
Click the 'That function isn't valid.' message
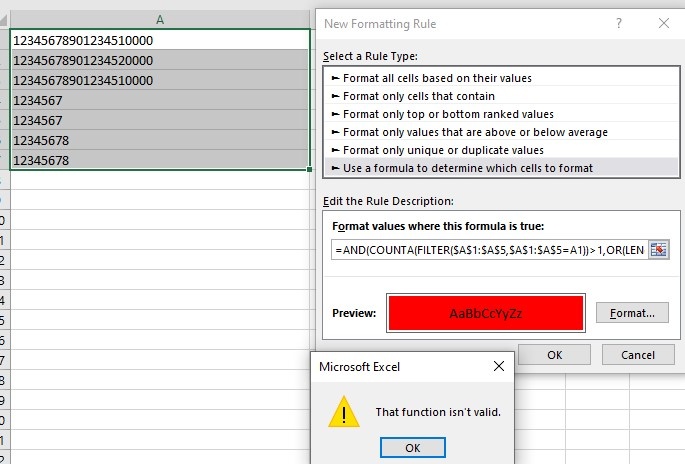(x=438, y=412)
